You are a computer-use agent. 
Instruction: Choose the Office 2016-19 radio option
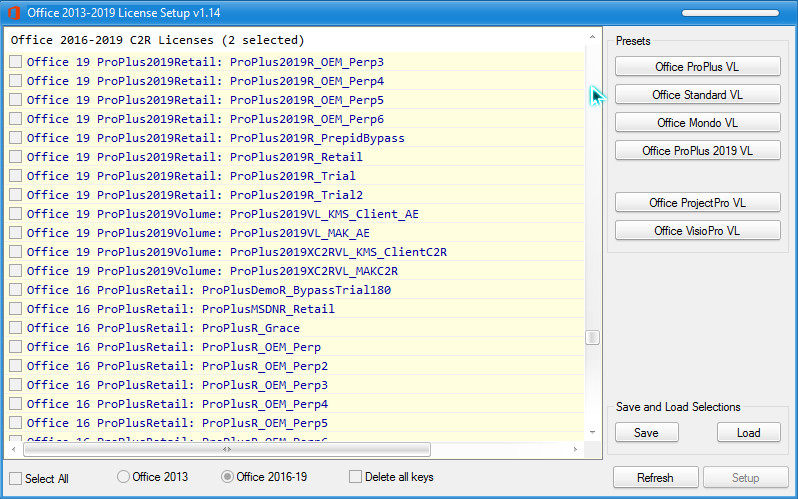coord(227,477)
